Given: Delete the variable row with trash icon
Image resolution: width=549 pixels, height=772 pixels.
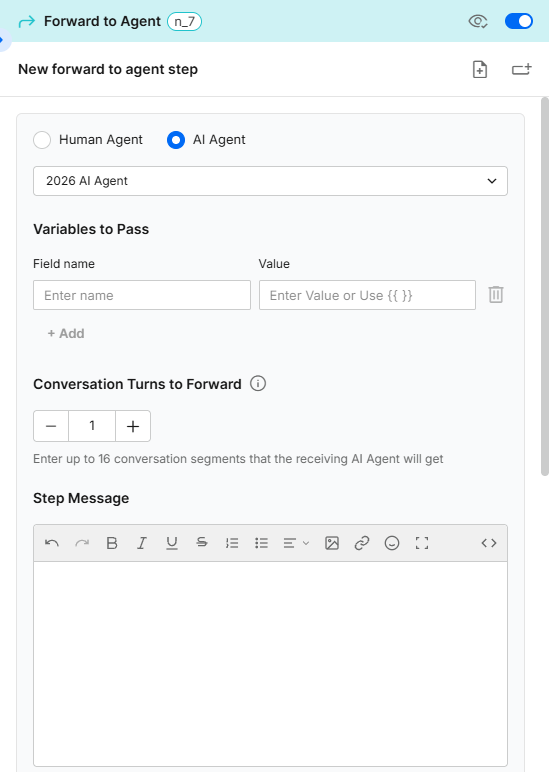Looking at the screenshot, I should [x=496, y=294].
